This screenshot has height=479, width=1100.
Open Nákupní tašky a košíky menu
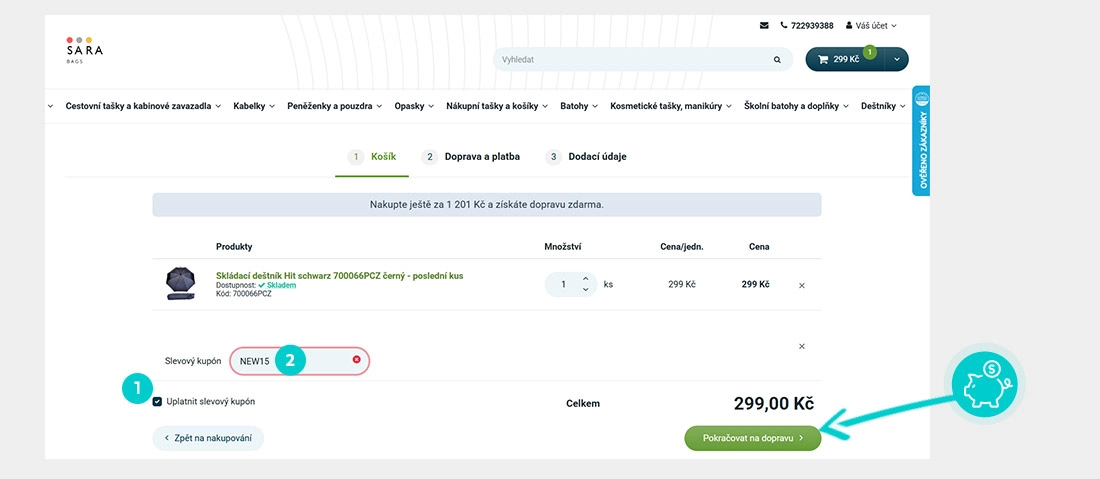[497, 107]
